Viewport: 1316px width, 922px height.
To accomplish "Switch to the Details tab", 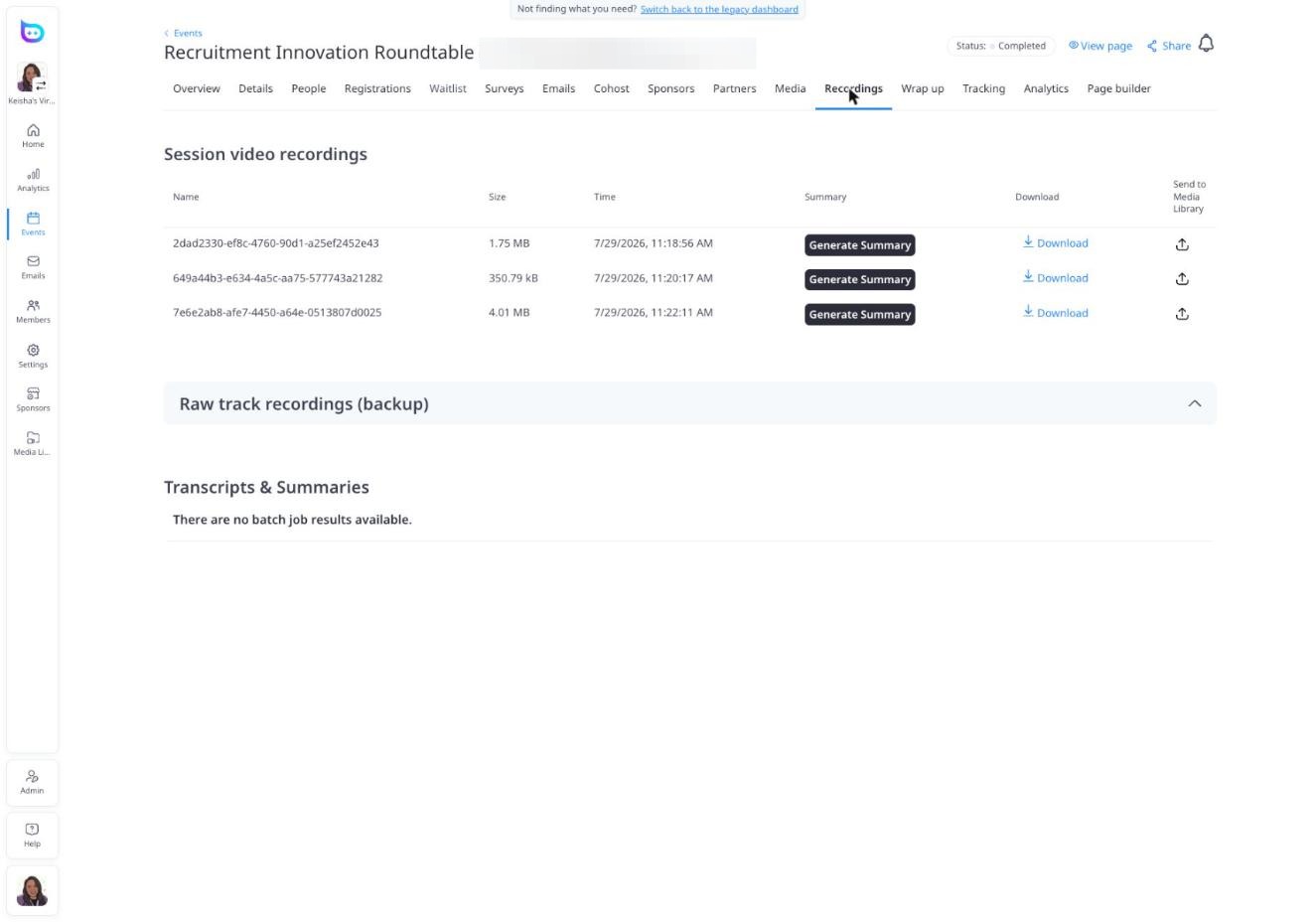I will pos(255,88).
